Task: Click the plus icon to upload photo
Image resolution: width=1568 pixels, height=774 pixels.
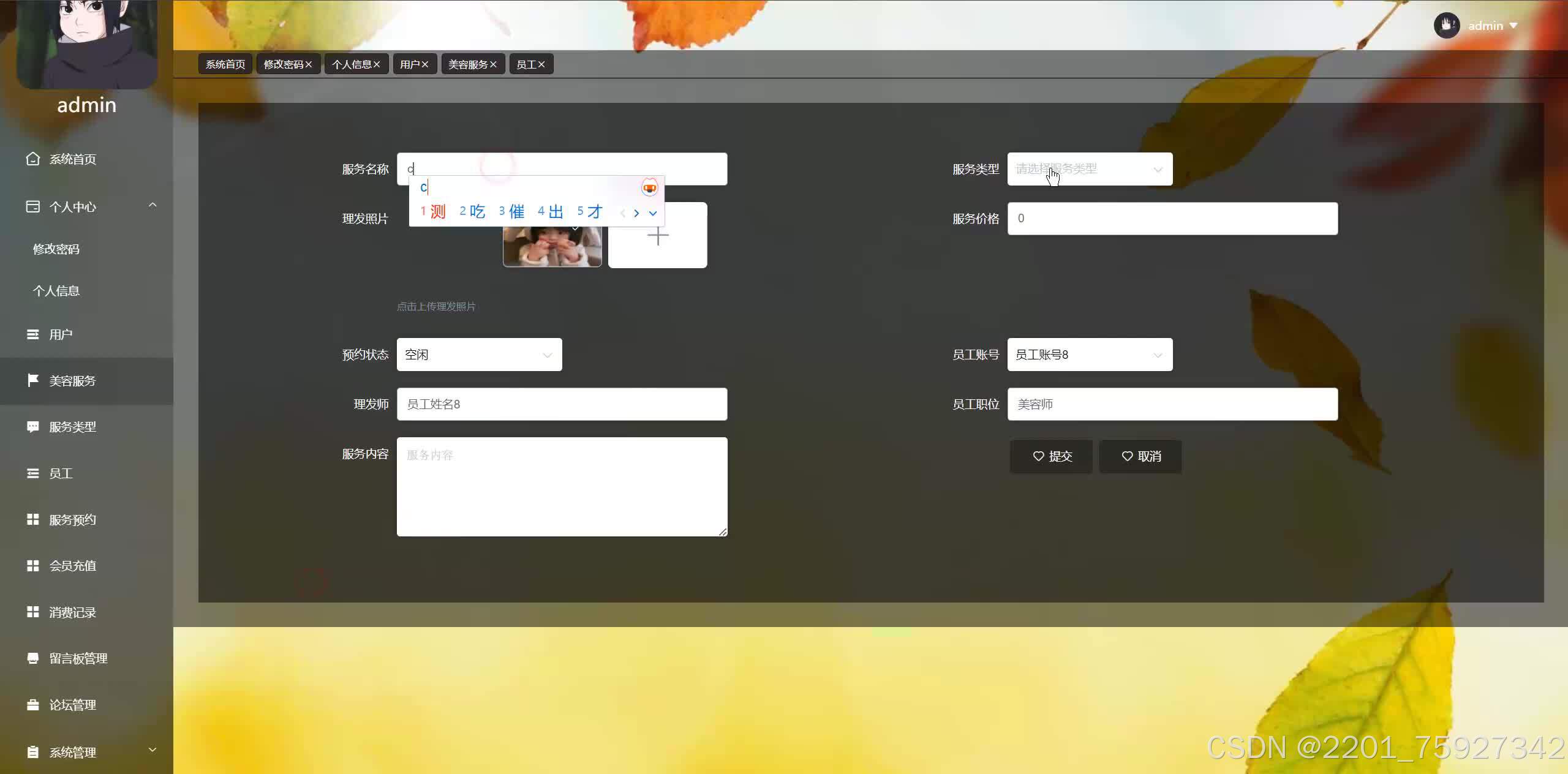Action: pos(657,236)
